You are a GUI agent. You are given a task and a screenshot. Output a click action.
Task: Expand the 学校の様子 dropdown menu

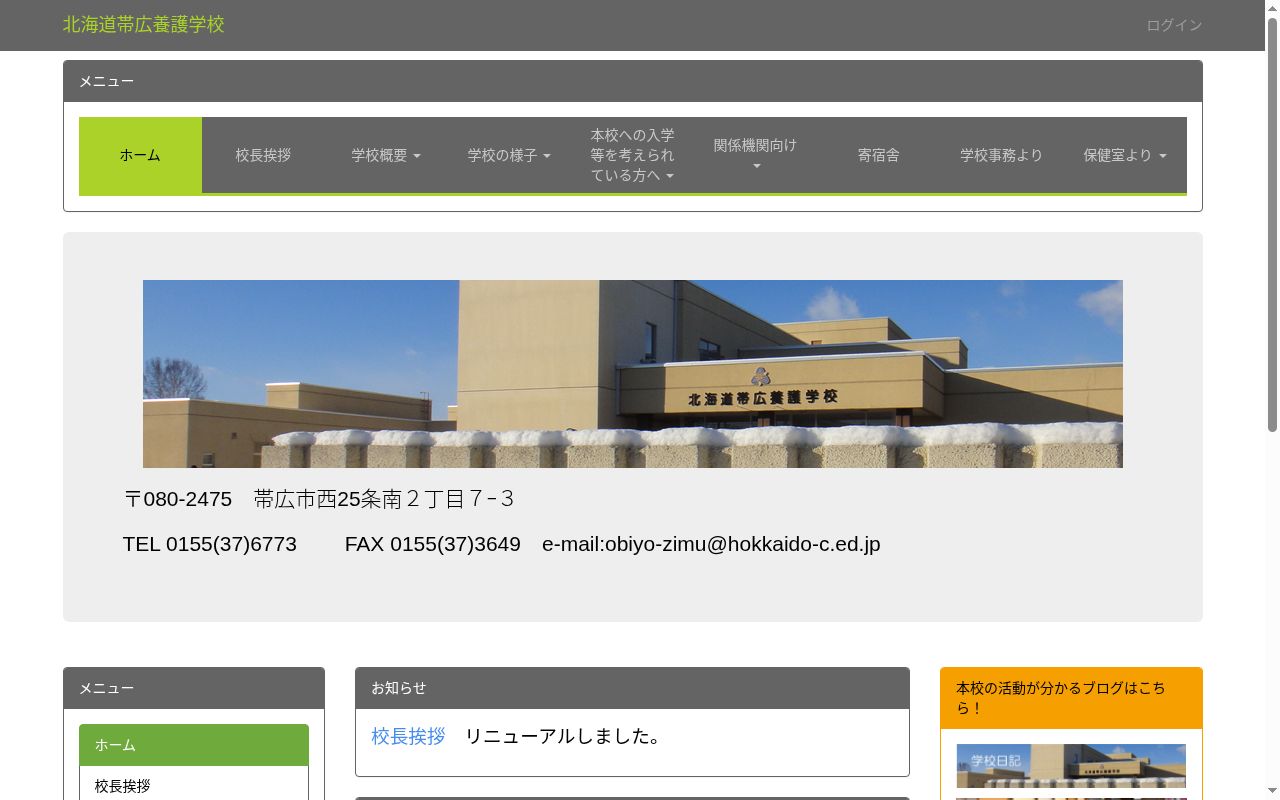(509, 155)
